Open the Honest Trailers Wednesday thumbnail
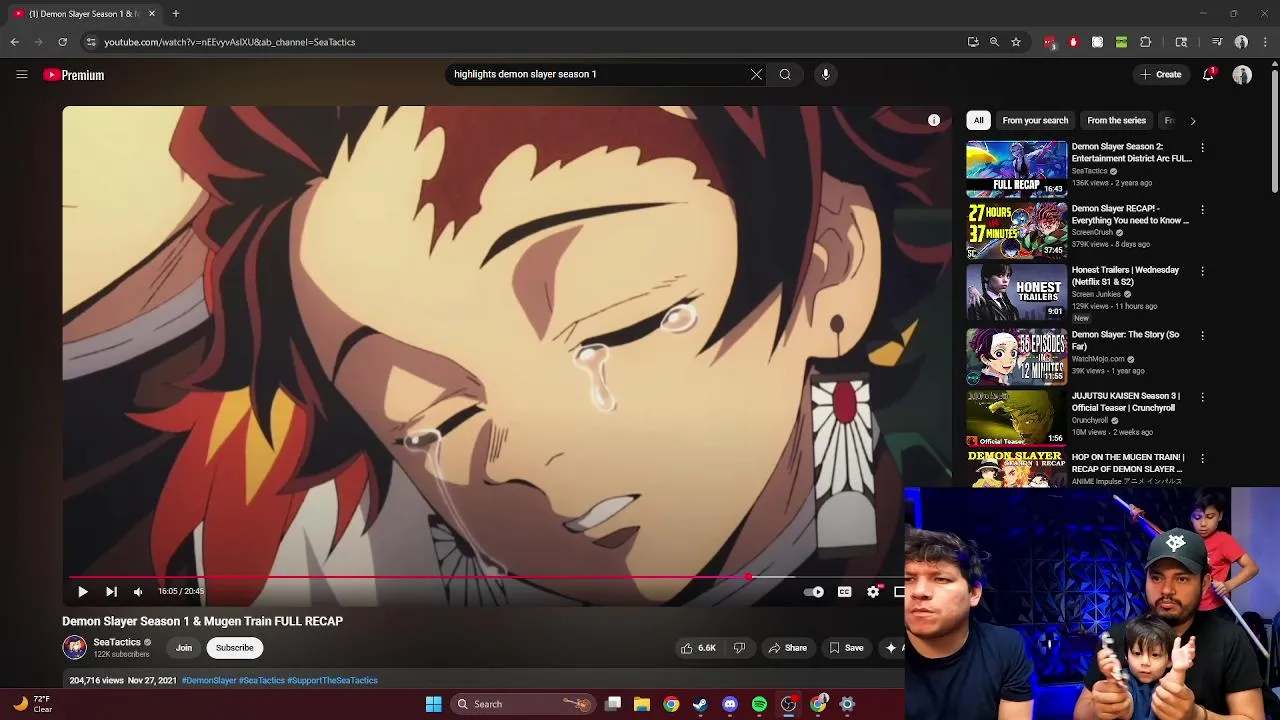1280x720 pixels. point(1016,292)
